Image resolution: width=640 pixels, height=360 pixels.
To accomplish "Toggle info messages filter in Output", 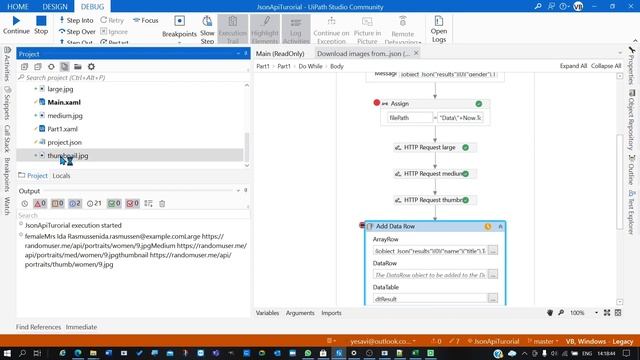I will tap(75, 203).
